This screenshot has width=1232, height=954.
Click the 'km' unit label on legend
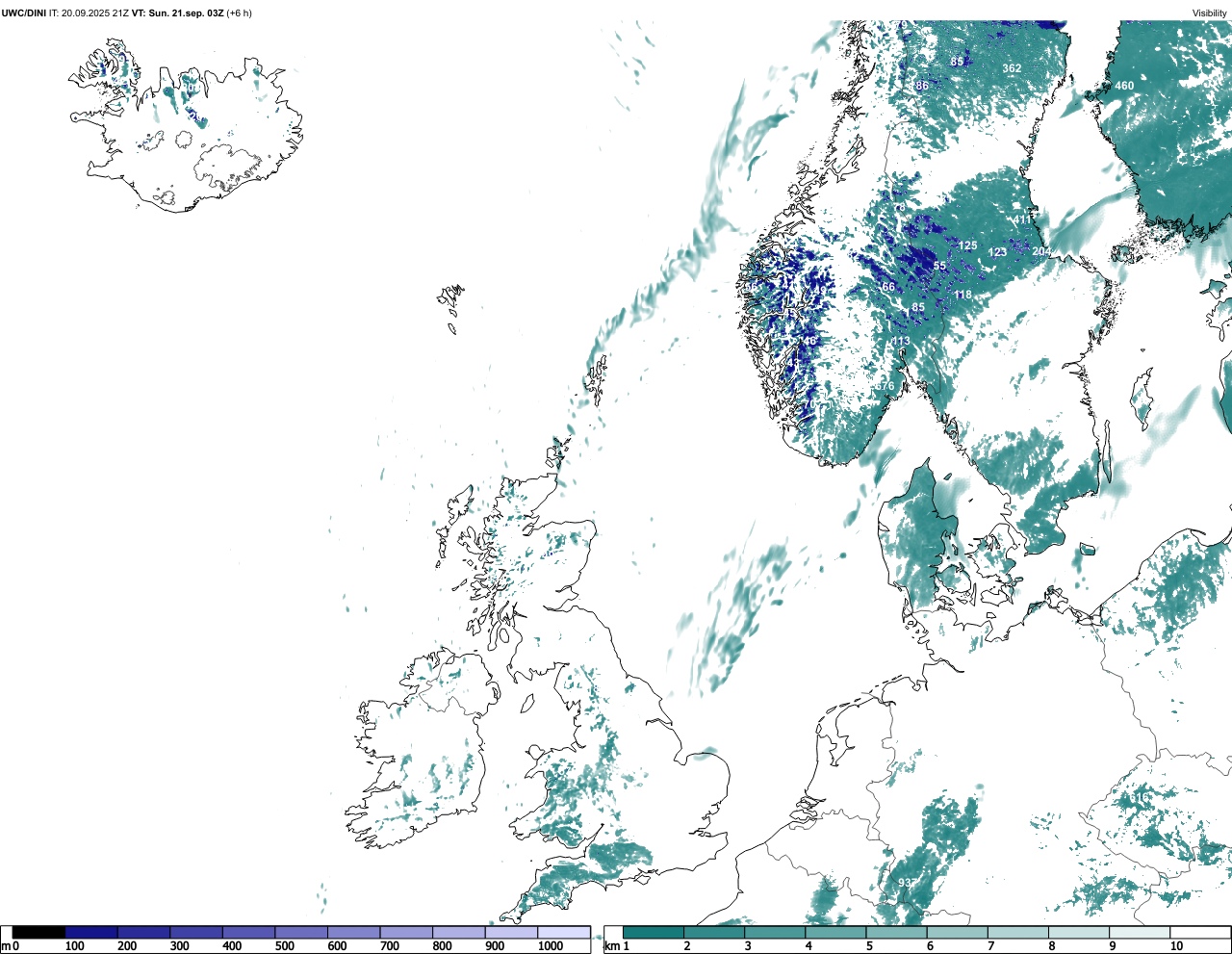point(610,946)
